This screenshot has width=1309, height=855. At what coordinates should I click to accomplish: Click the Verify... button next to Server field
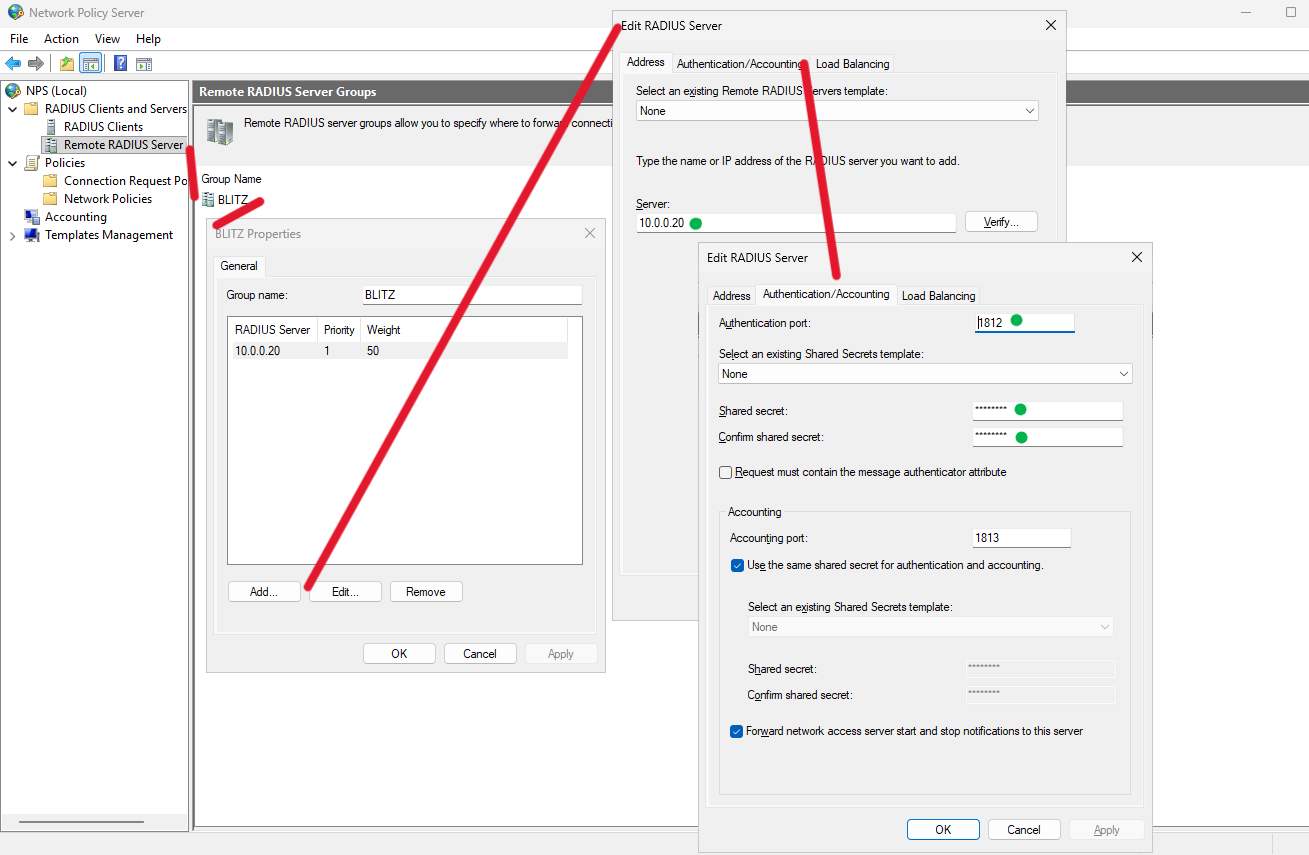[x=1001, y=222]
